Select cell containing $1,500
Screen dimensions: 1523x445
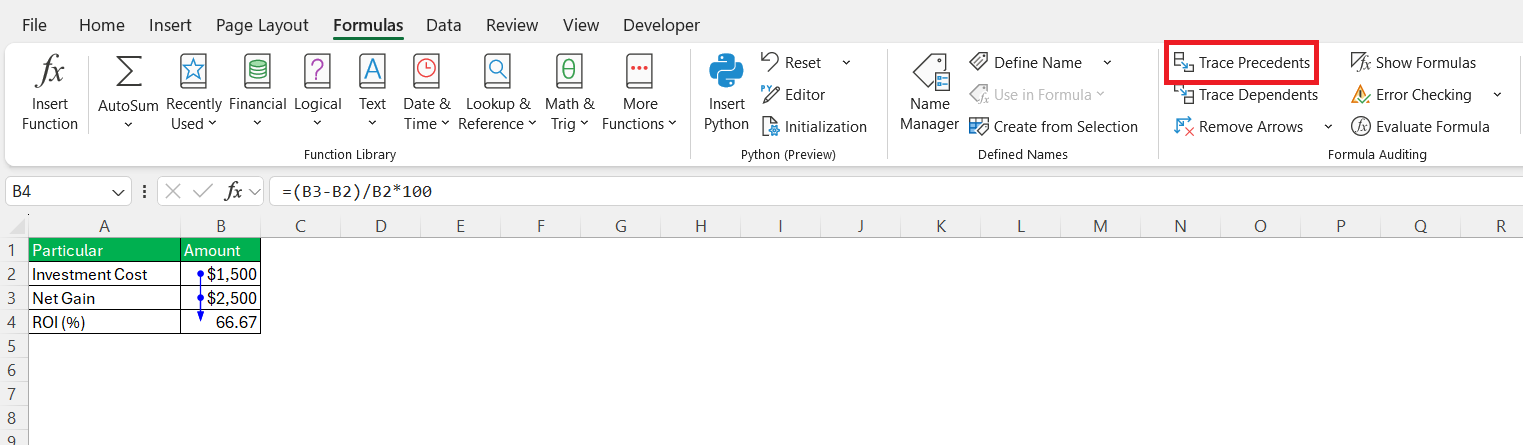[x=221, y=274]
